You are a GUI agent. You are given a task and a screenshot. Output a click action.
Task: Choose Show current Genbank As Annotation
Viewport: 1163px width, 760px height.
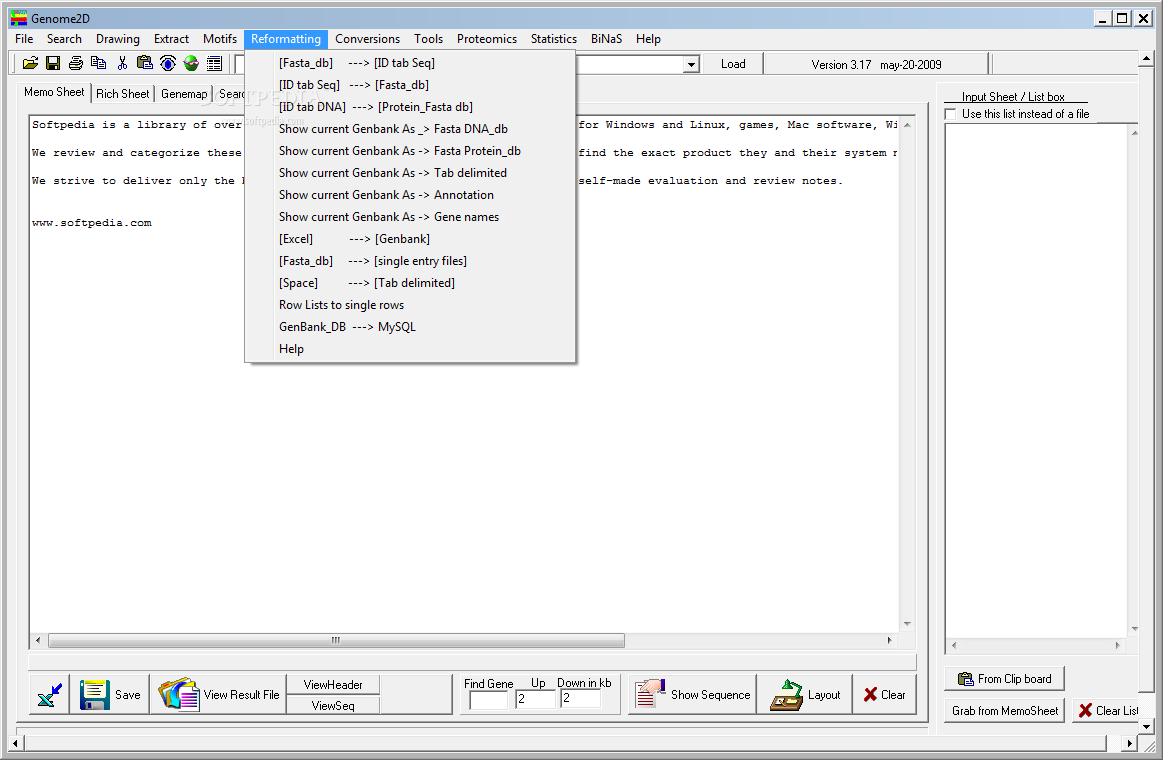(410, 195)
